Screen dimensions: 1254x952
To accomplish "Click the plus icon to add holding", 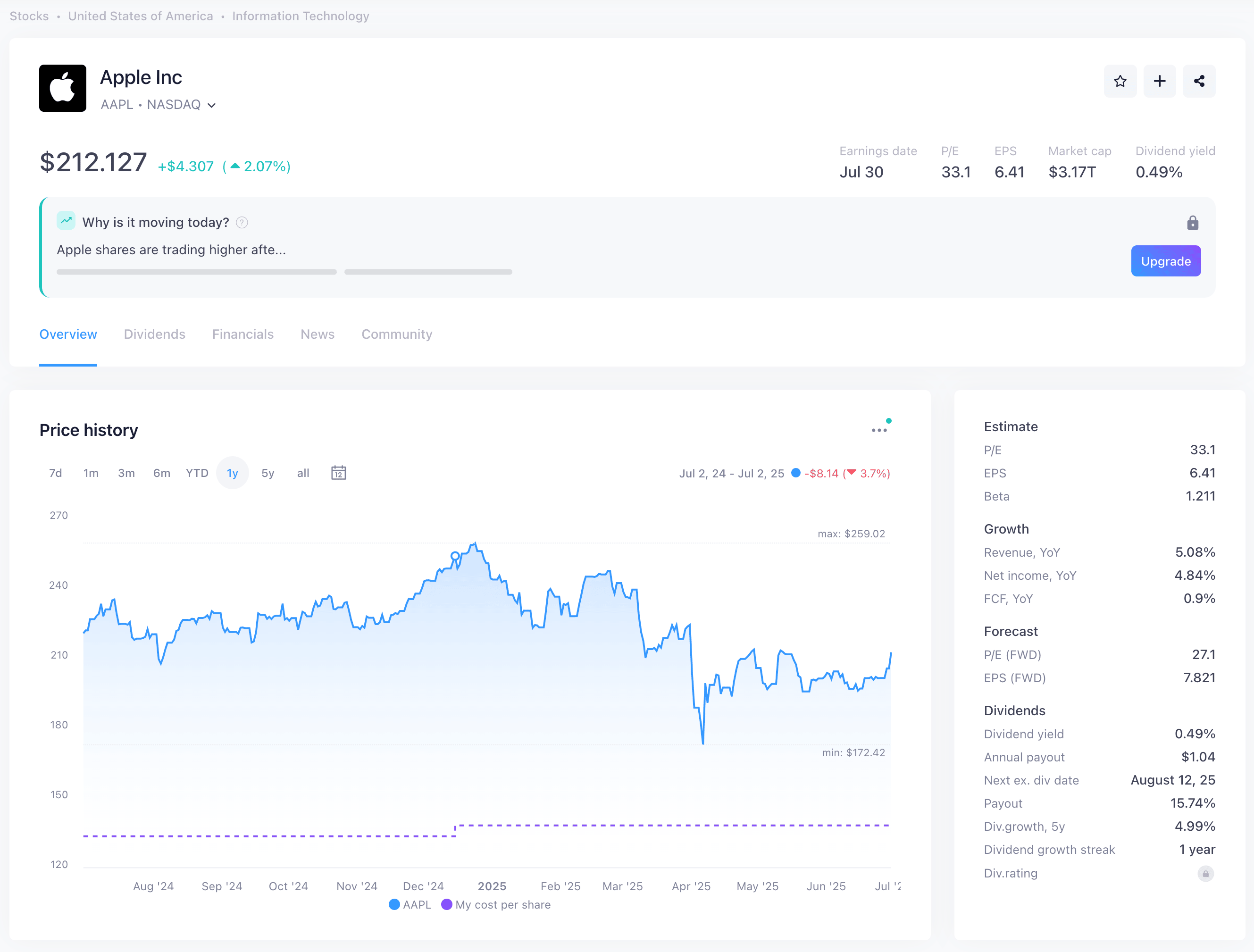I will [x=1159, y=81].
